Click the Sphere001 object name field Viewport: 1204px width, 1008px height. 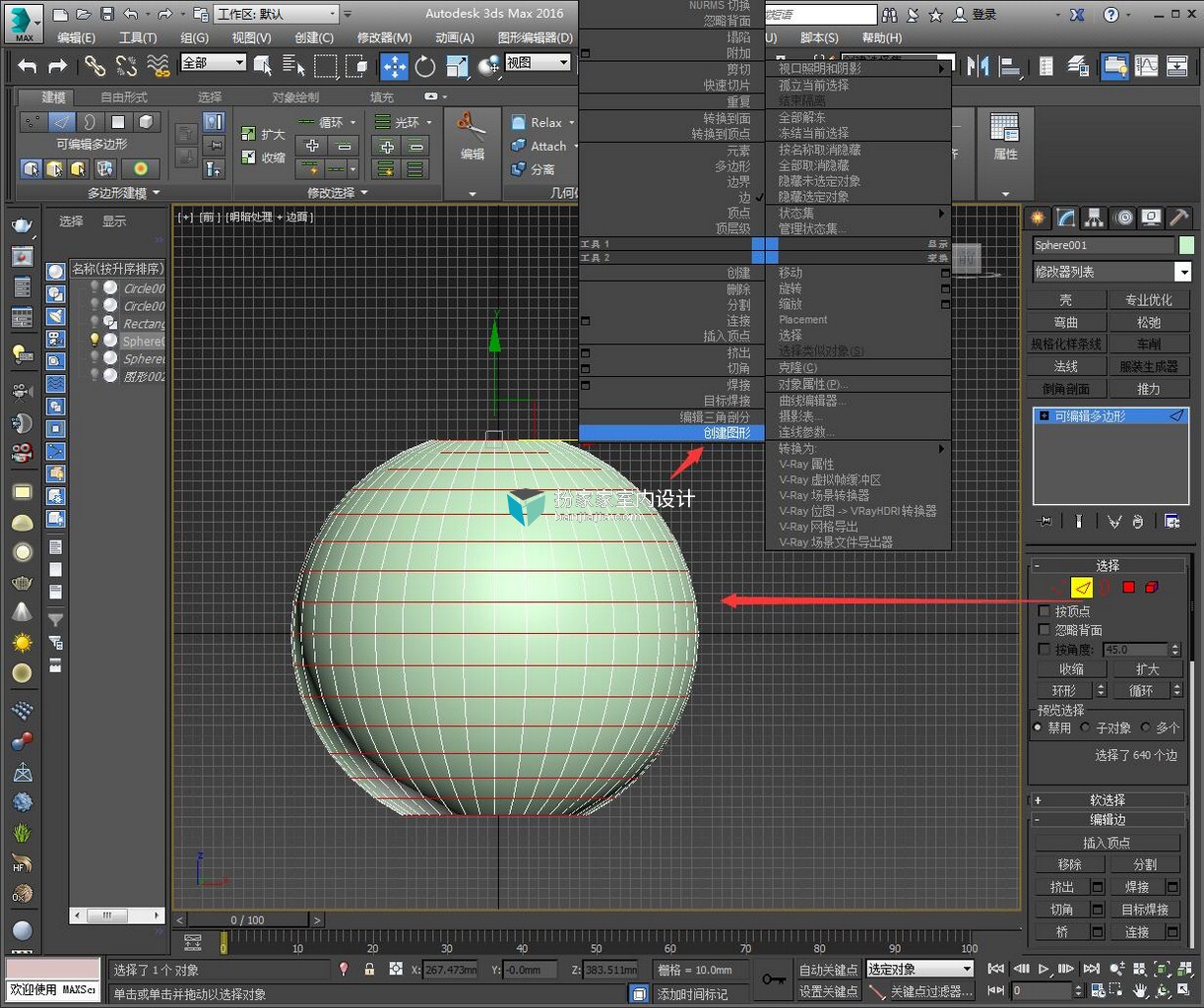1103,245
